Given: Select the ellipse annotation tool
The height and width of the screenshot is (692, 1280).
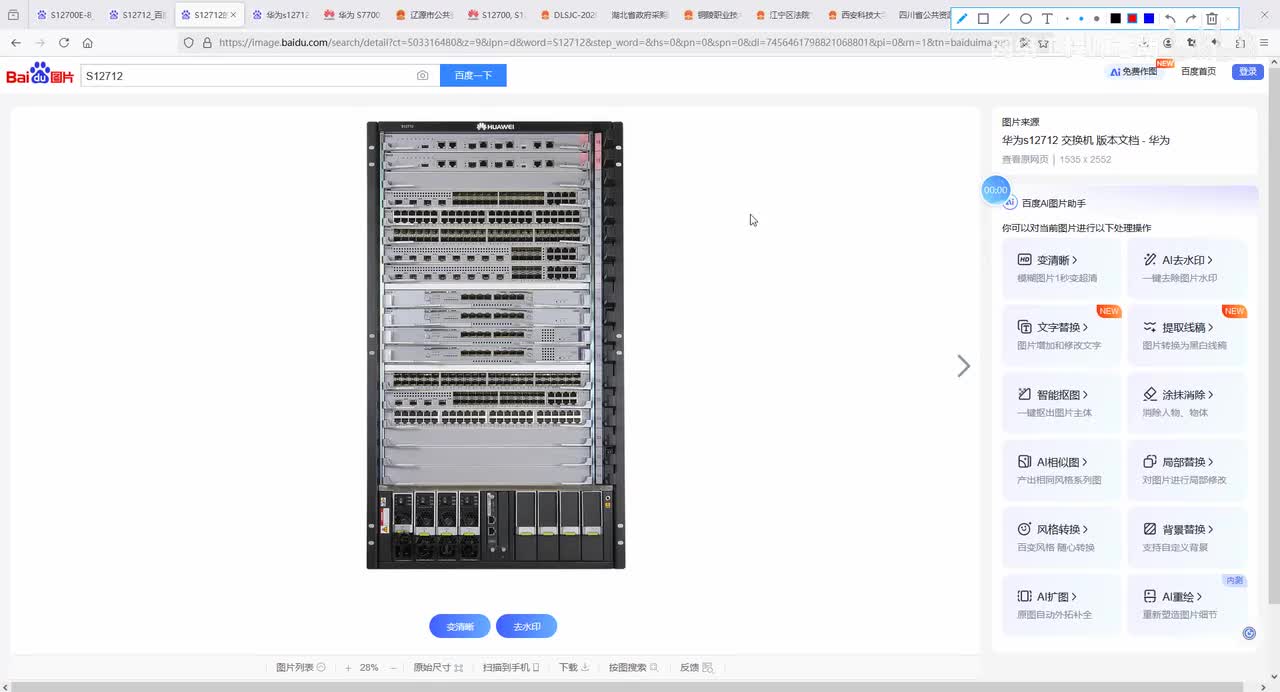Looking at the screenshot, I should click(x=1026, y=19).
